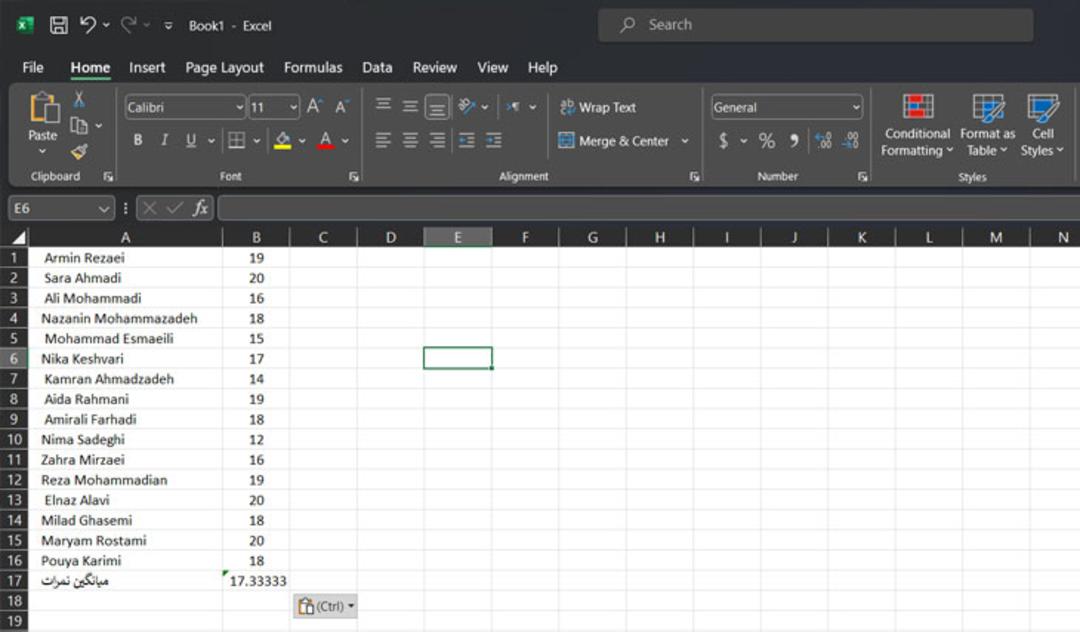Screen dimensions: 1080x632
Task: Switch to the Data tab
Action: 377,67
